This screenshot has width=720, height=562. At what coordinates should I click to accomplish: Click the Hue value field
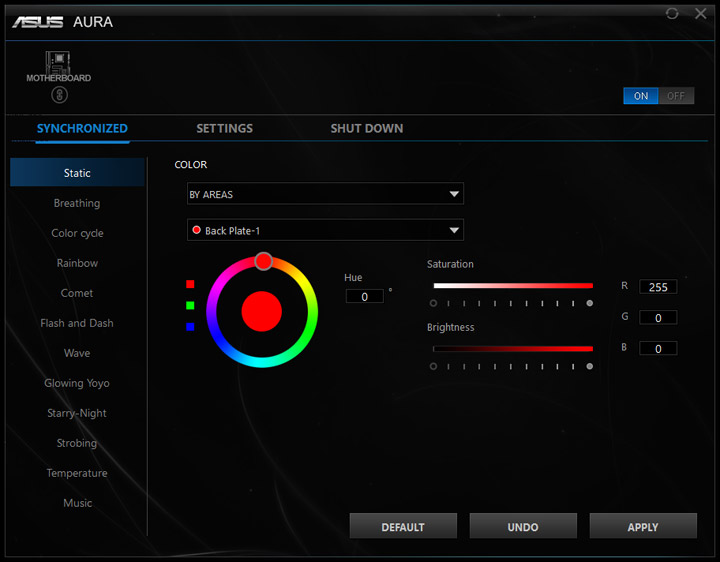pos(365,297)
